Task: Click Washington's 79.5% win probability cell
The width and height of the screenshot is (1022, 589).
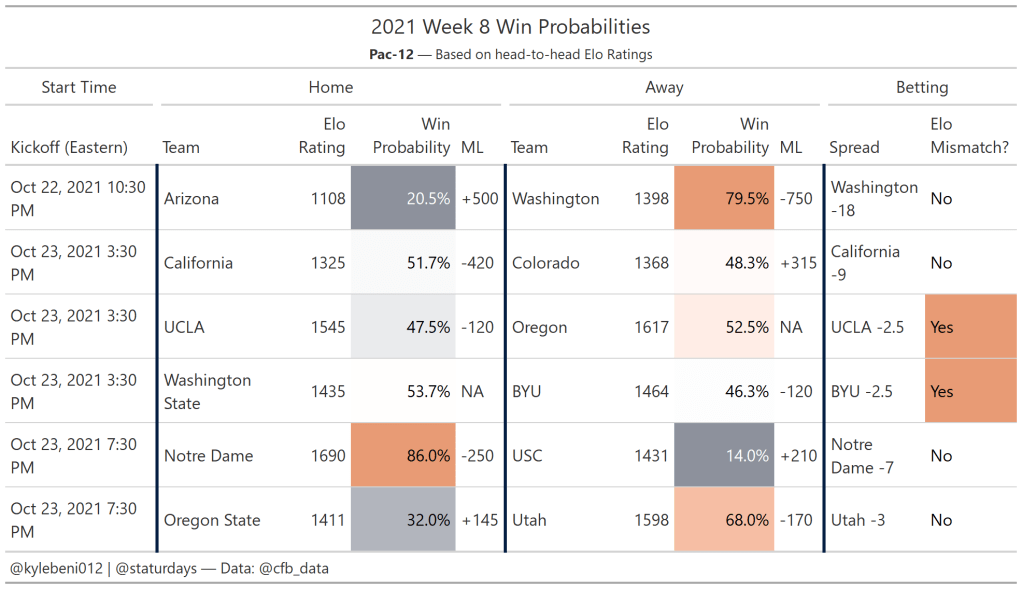Action: pyautogui.click(x=725, y=199)
